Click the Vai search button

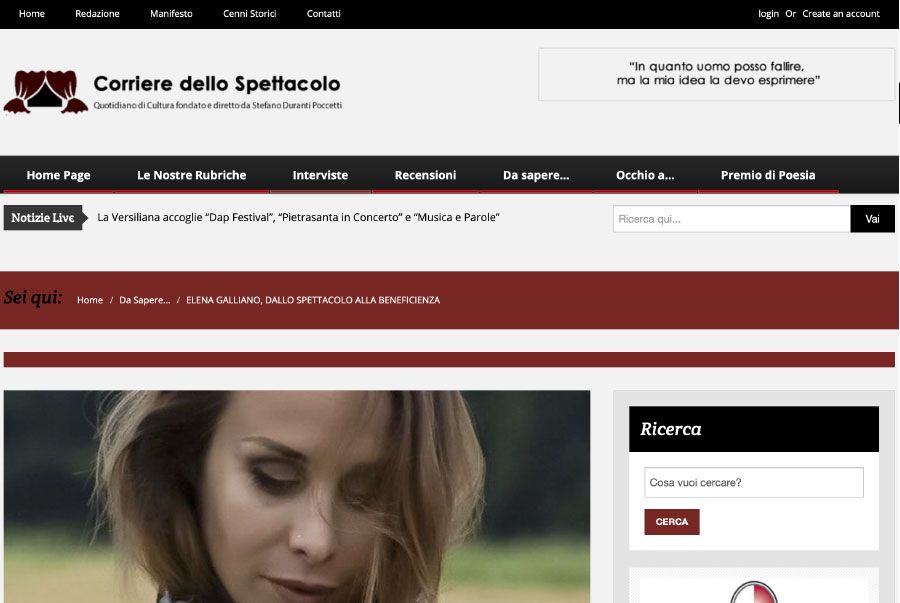(872, 219)
